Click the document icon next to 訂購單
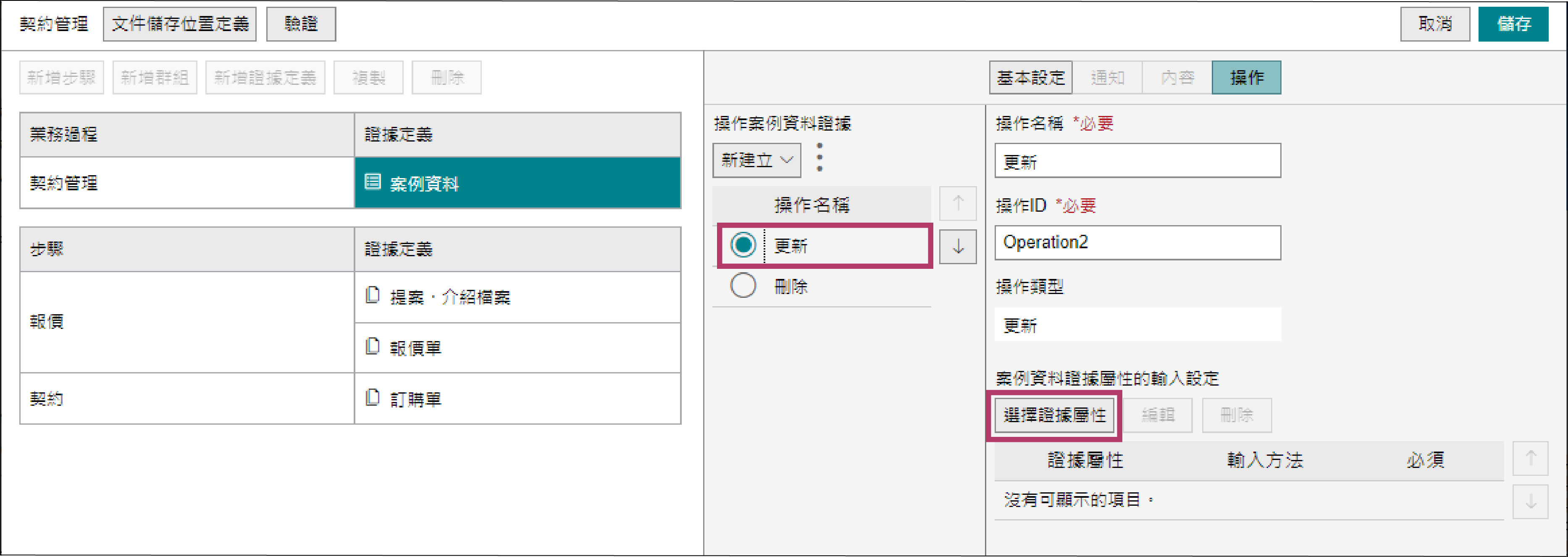Image resolution: width=1568 pixels, height=557 pixels. coord(372,398)
